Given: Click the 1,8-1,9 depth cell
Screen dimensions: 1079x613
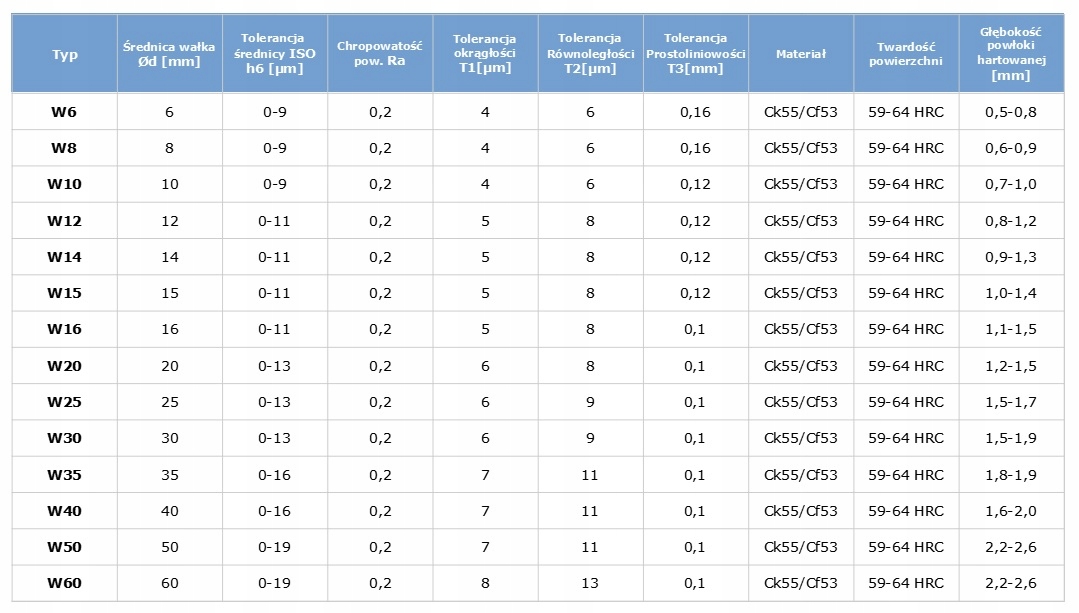Looking at the screenshot, I should pyautogui.click(x=1011, y=475).
